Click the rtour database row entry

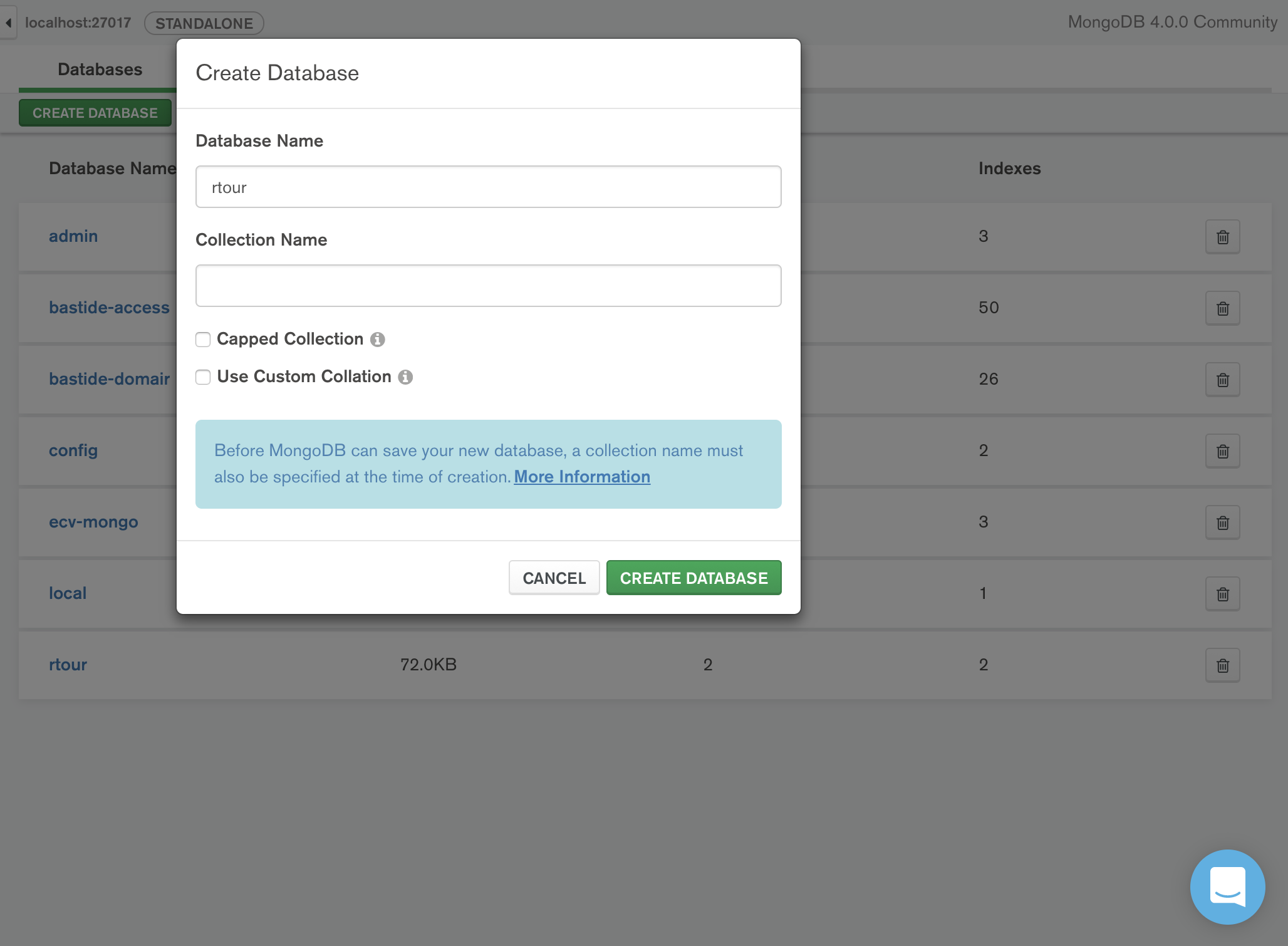[x=68, y=663]
